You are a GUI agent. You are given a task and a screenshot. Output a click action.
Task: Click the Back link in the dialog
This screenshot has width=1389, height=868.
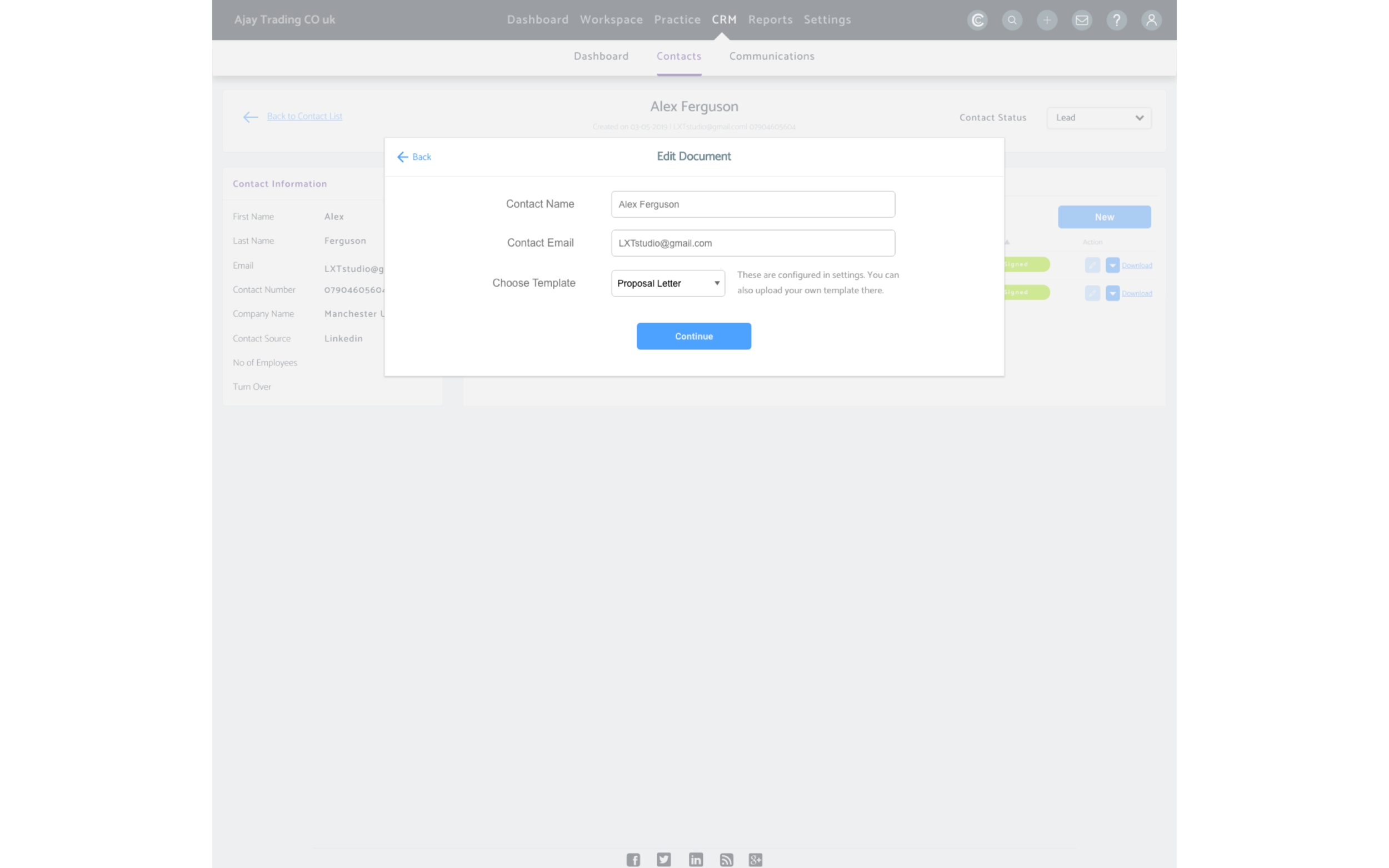coord(422,157)
